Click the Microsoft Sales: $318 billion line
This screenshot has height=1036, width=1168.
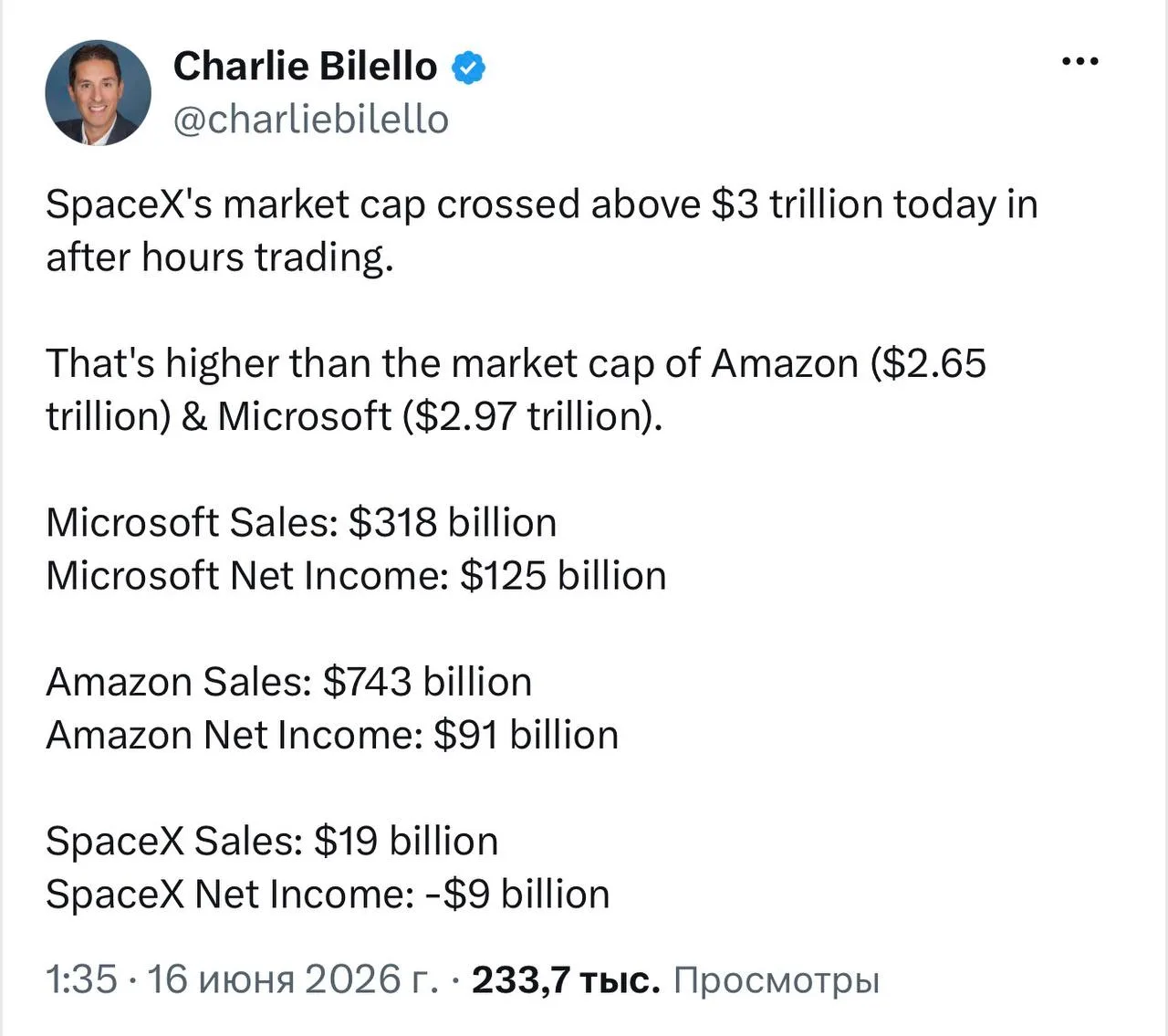click(301, 523)
